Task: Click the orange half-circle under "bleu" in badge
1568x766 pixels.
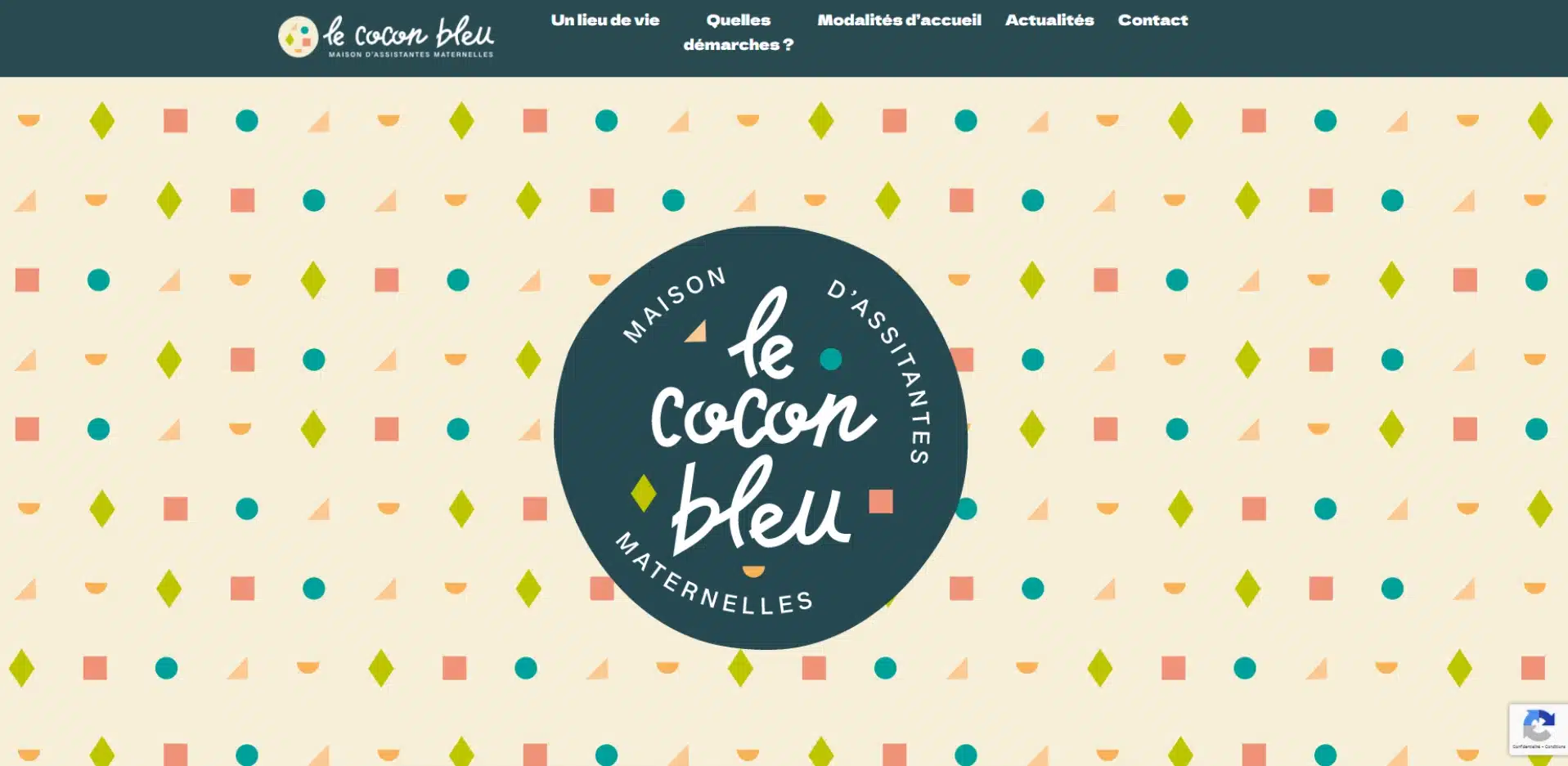Action: (x=753, y=571)
